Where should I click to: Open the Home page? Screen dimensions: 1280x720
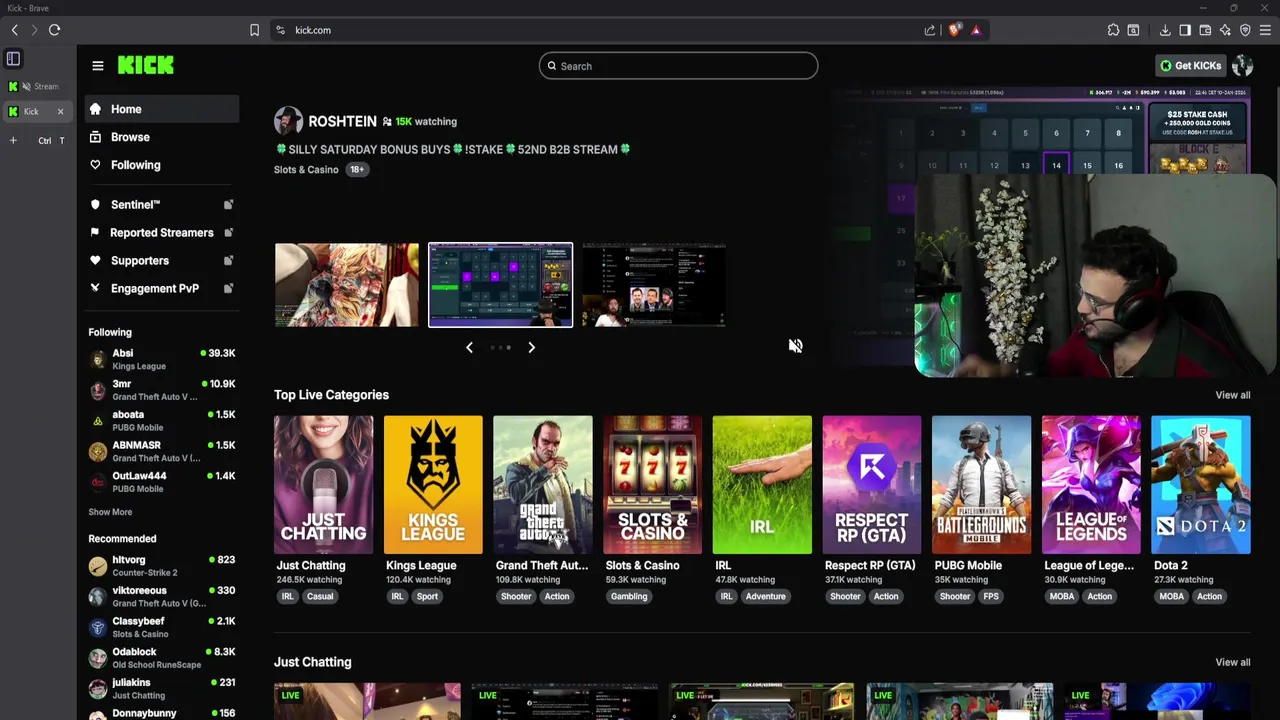pos(162,109)
